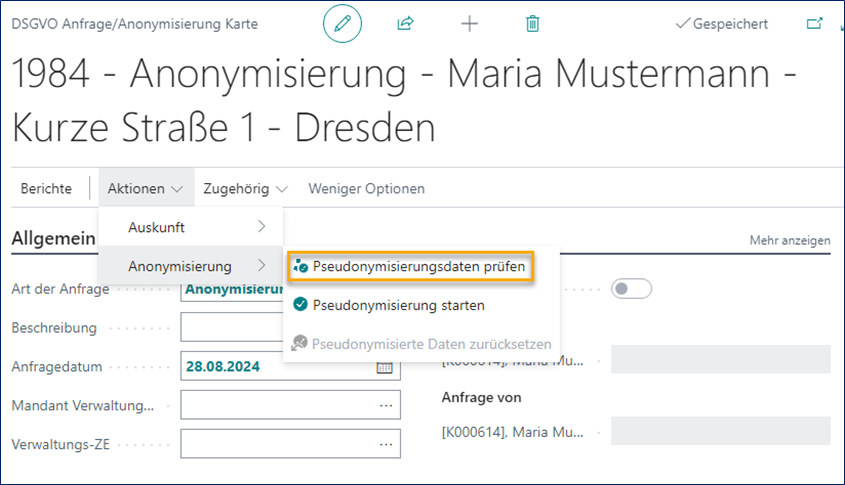This screenshot has height=485, width=845.
Task: Expand the Aktionen menu
Action: [x=146, y=189]
